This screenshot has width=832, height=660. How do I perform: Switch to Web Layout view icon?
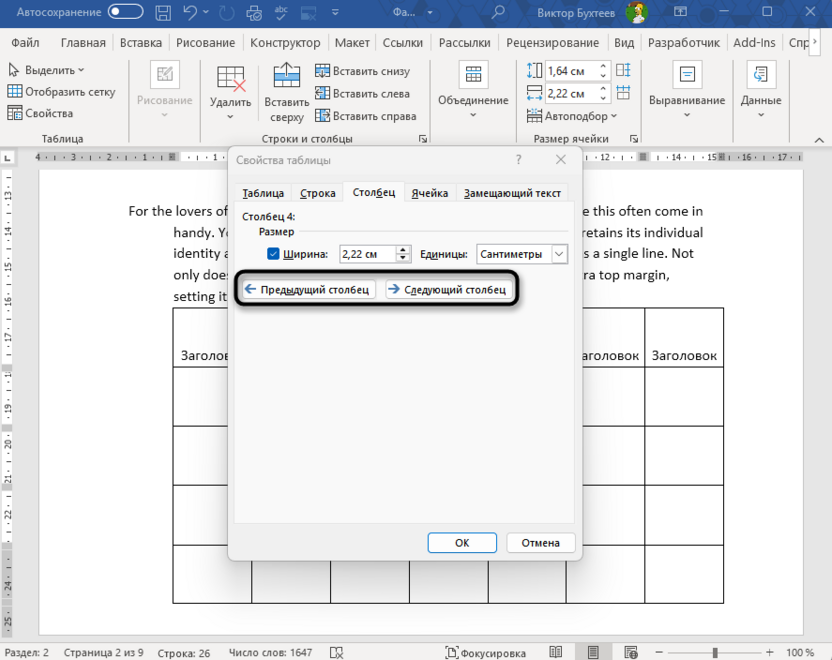click(631, 652)
